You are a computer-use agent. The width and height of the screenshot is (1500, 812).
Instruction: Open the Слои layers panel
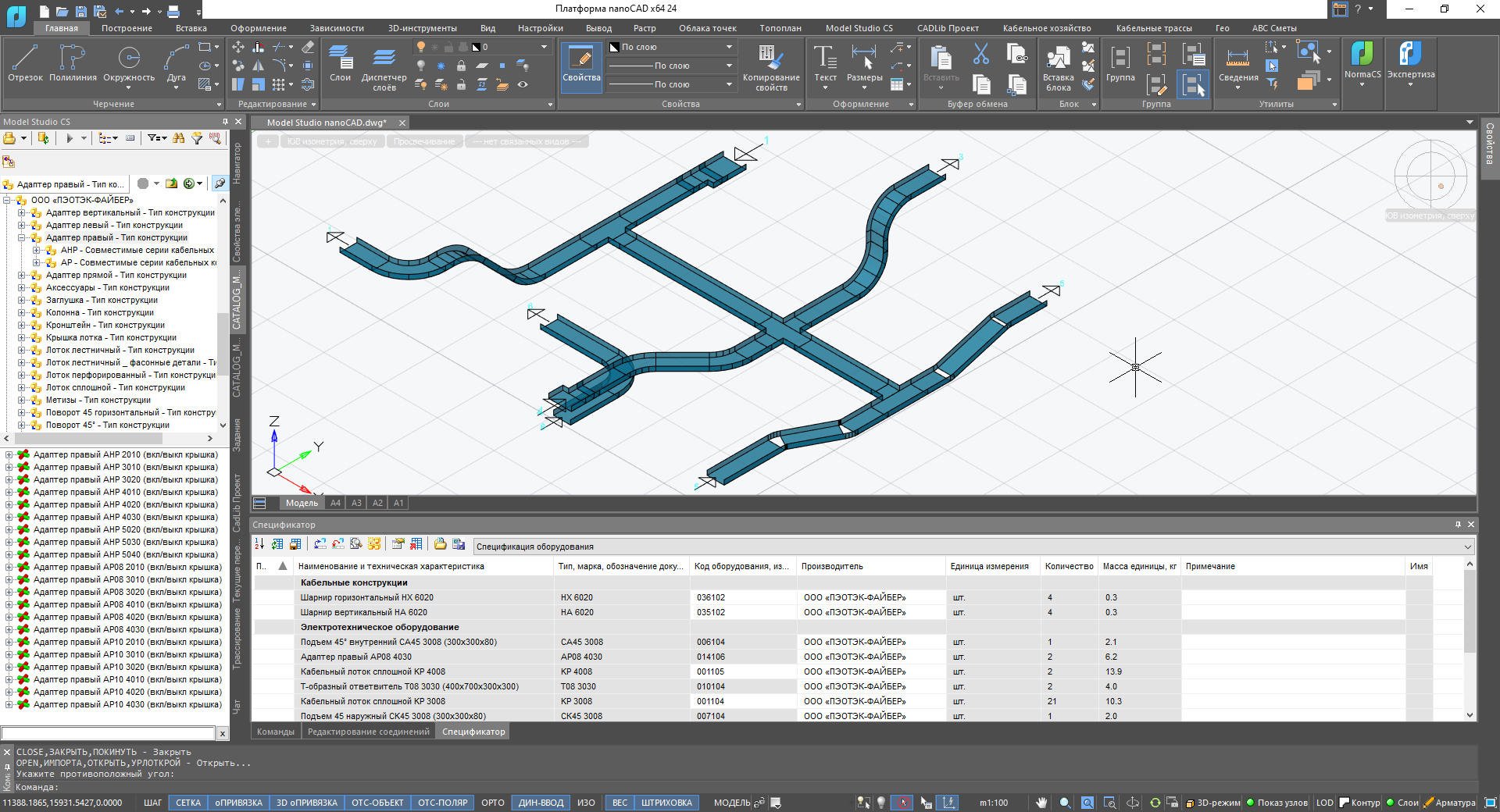tap(340, 62)
